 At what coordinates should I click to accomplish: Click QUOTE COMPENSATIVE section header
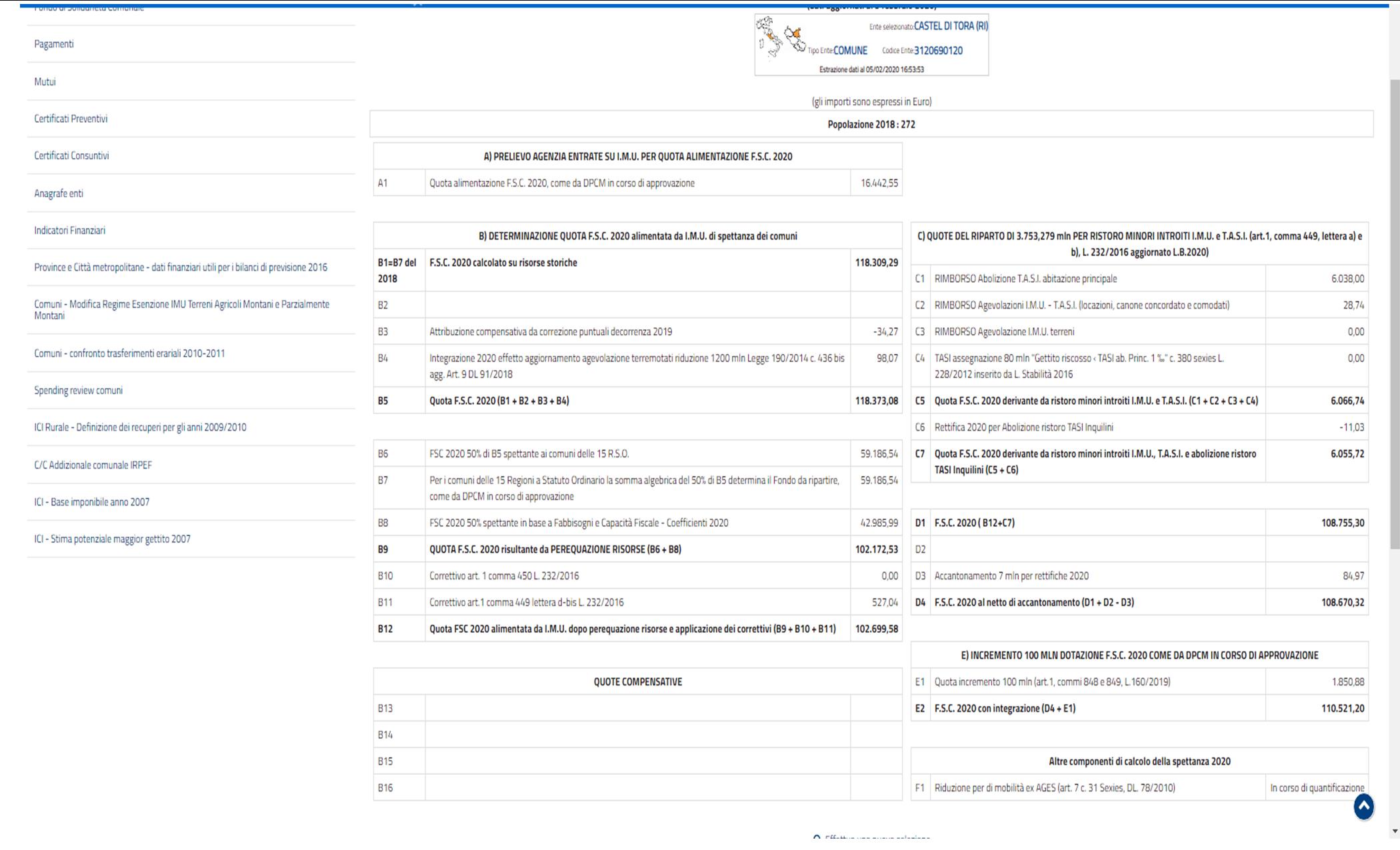coord(638,682)
